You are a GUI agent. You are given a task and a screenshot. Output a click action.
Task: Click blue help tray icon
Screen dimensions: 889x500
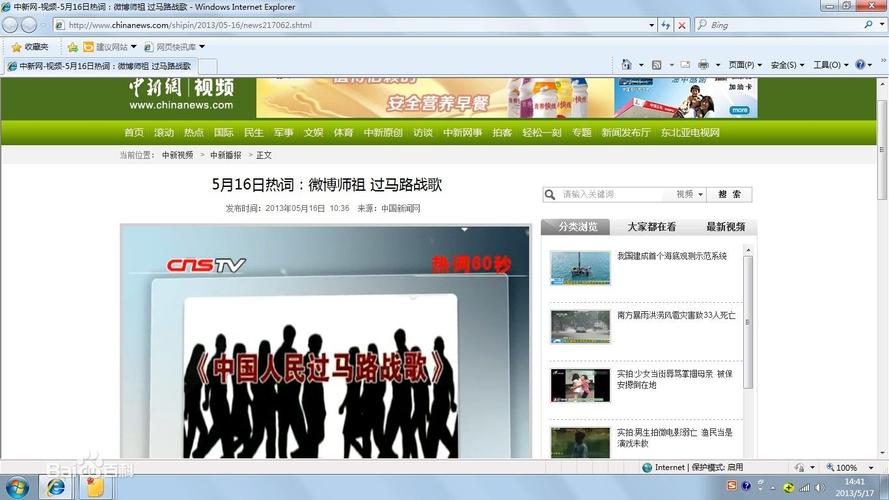pyautogui.click(x=746, y=486)
